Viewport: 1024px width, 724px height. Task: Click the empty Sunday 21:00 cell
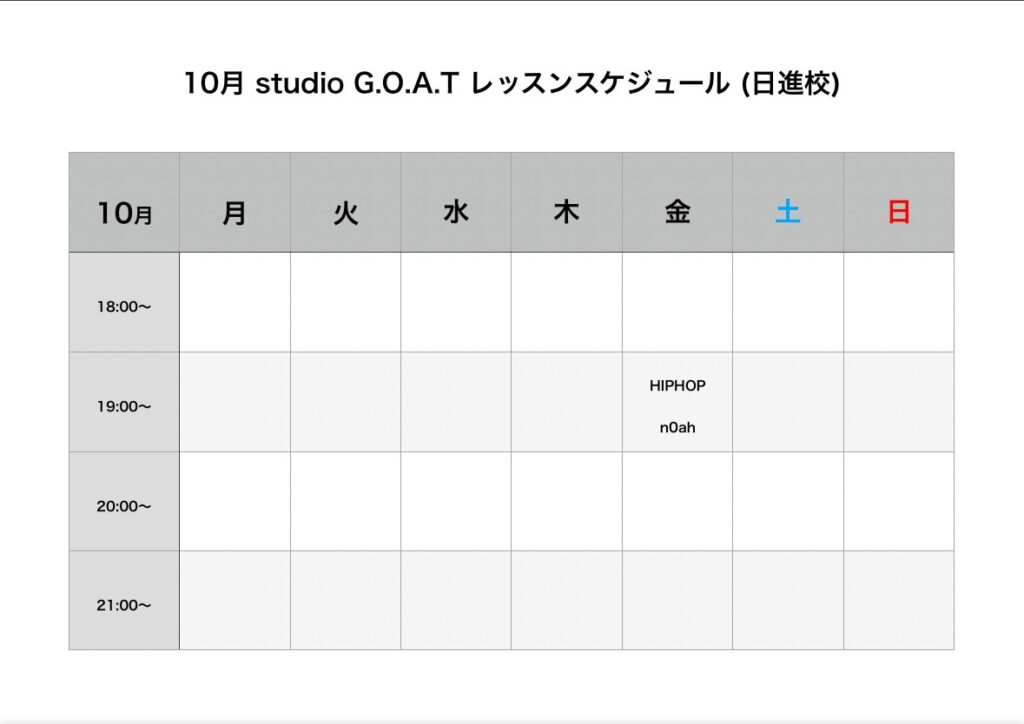pos(899,600)
